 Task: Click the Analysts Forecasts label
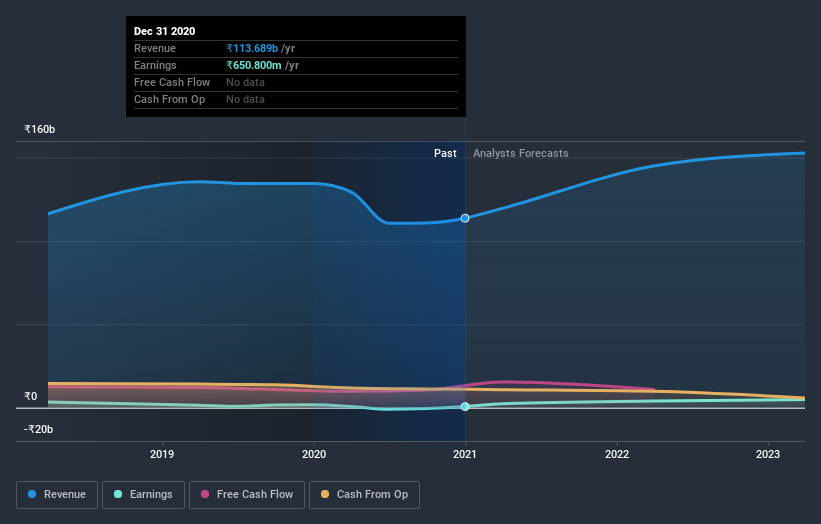[520, 153]
